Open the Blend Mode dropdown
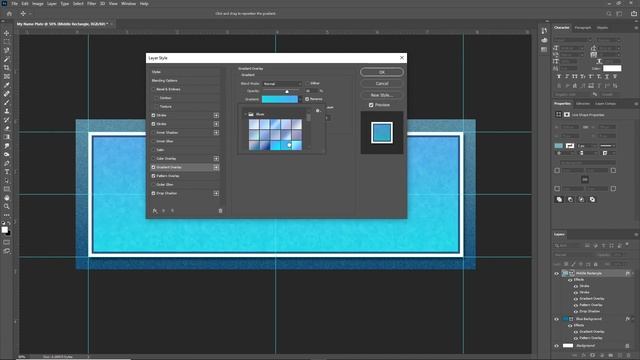Viewport: 640px width, 360px height. tap(282, 84)
